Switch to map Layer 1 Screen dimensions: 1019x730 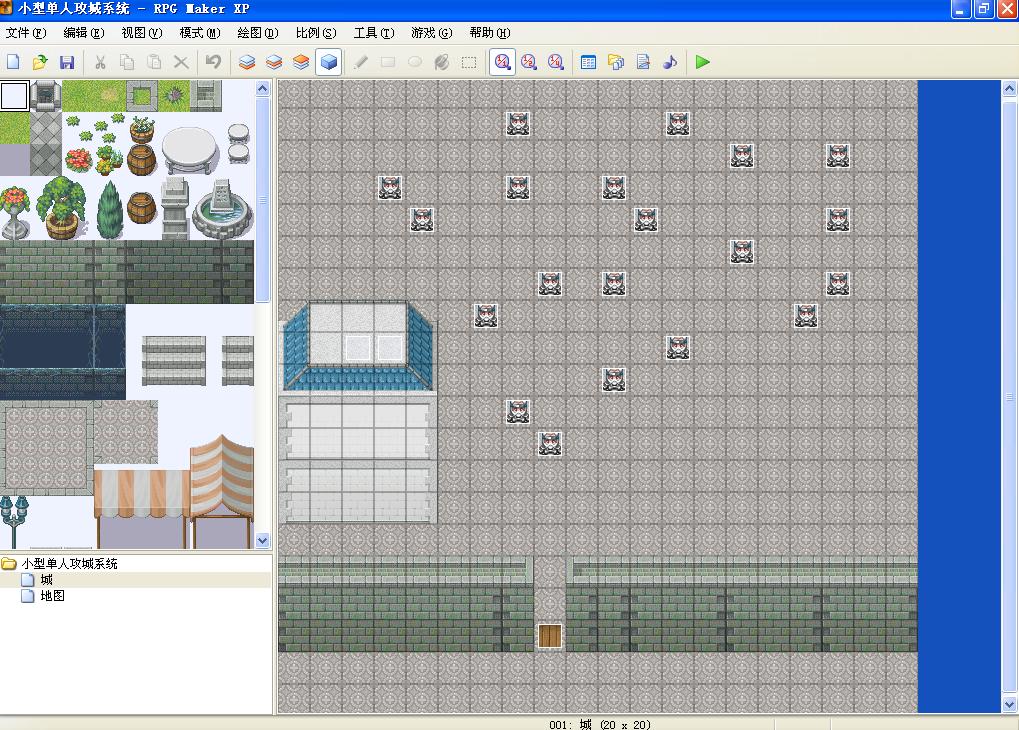coord(247,62)
